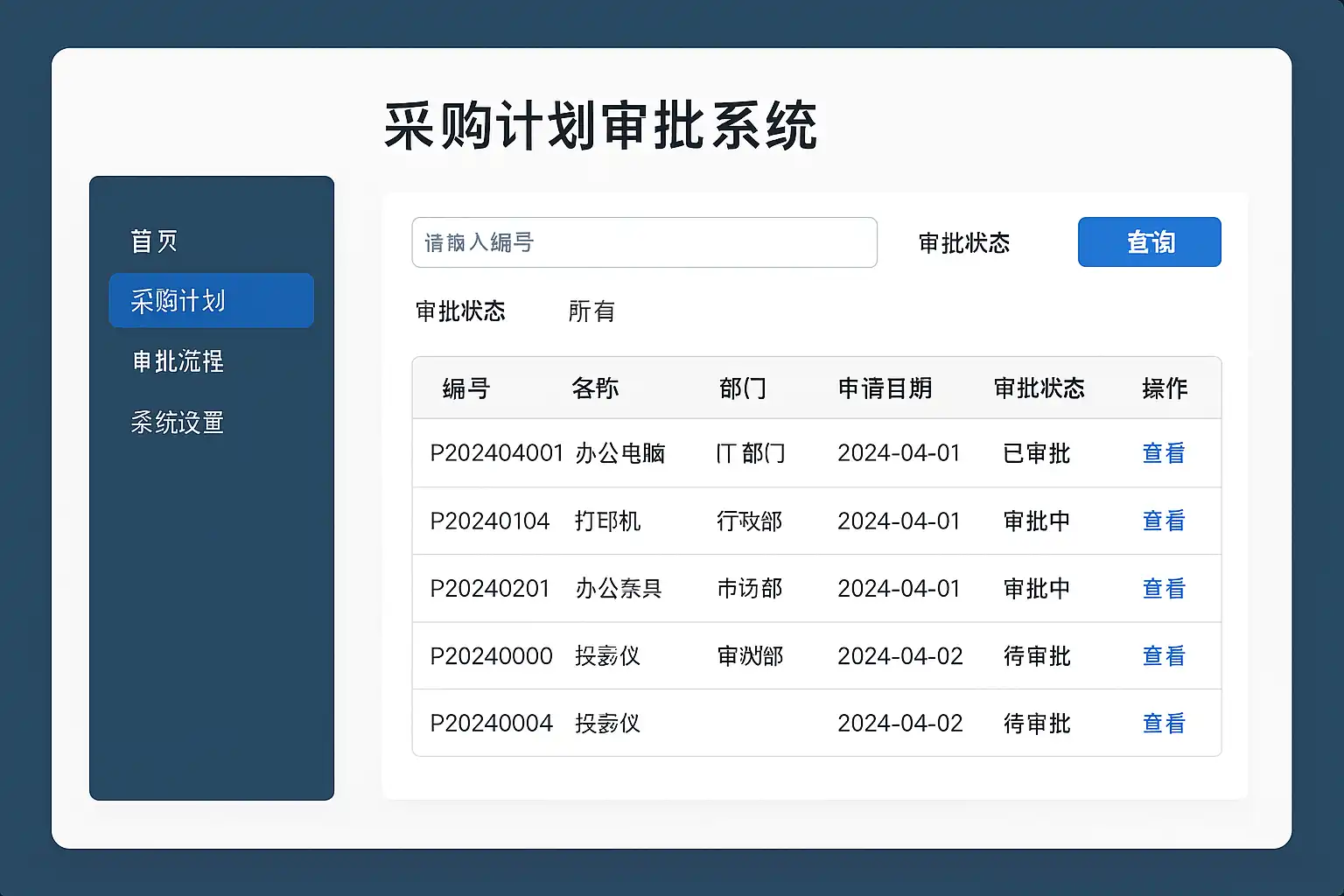1344x896 pixels.
Task: Open the 所有 status filter value
Action: [591, 311]
